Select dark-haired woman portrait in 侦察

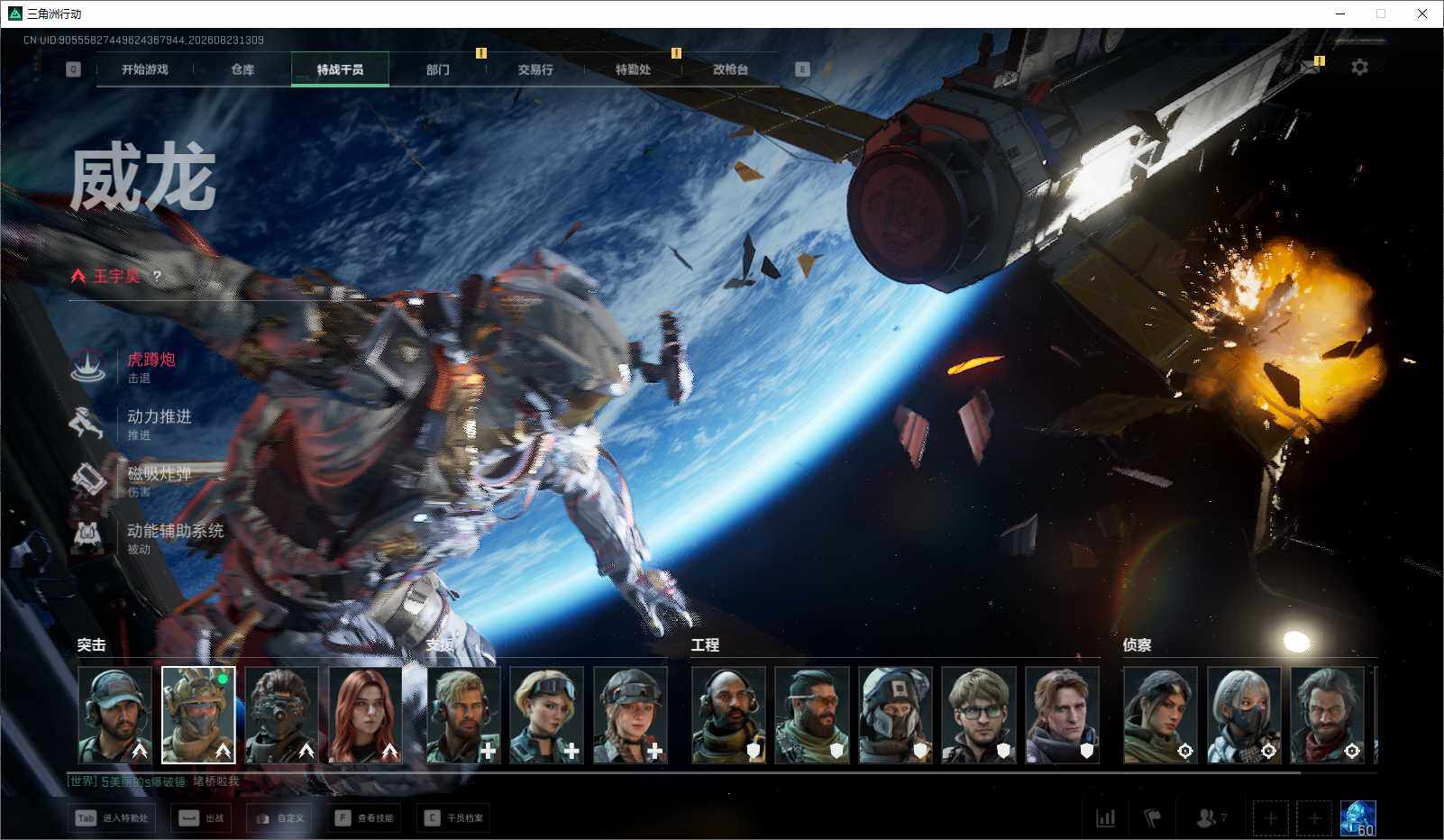pyautogui.click(x=1160, y=715)
